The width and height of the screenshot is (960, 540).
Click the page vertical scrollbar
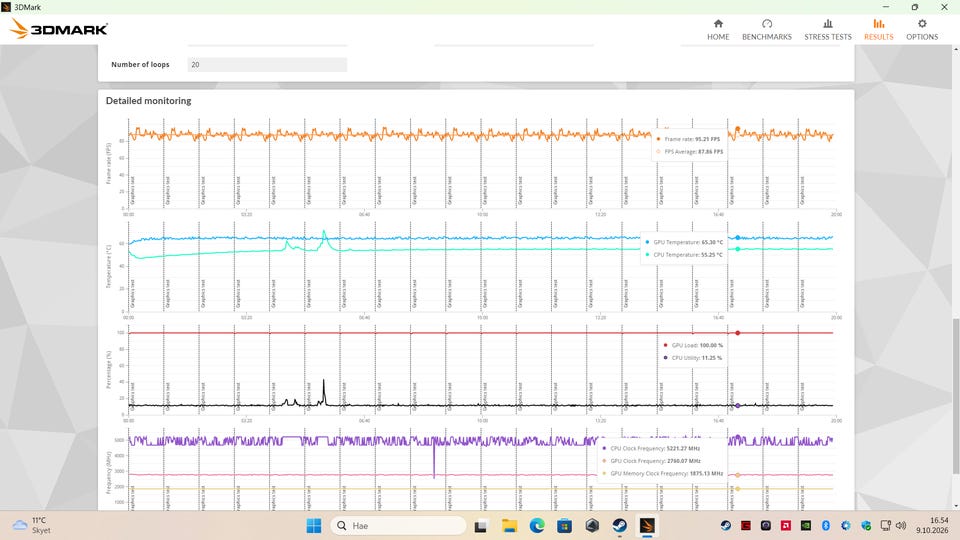956,397
